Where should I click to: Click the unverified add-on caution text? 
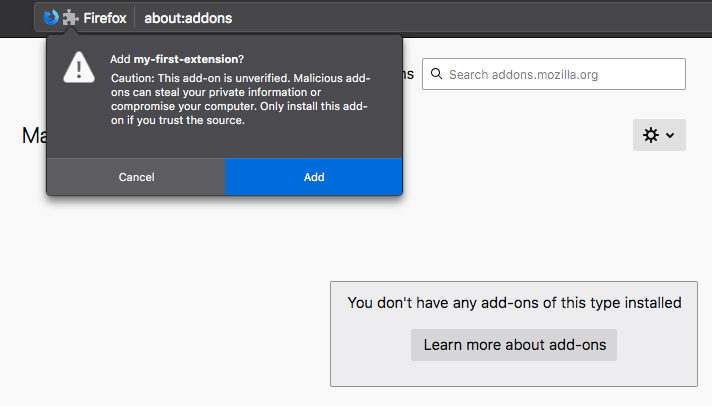(x=240, y=99)
